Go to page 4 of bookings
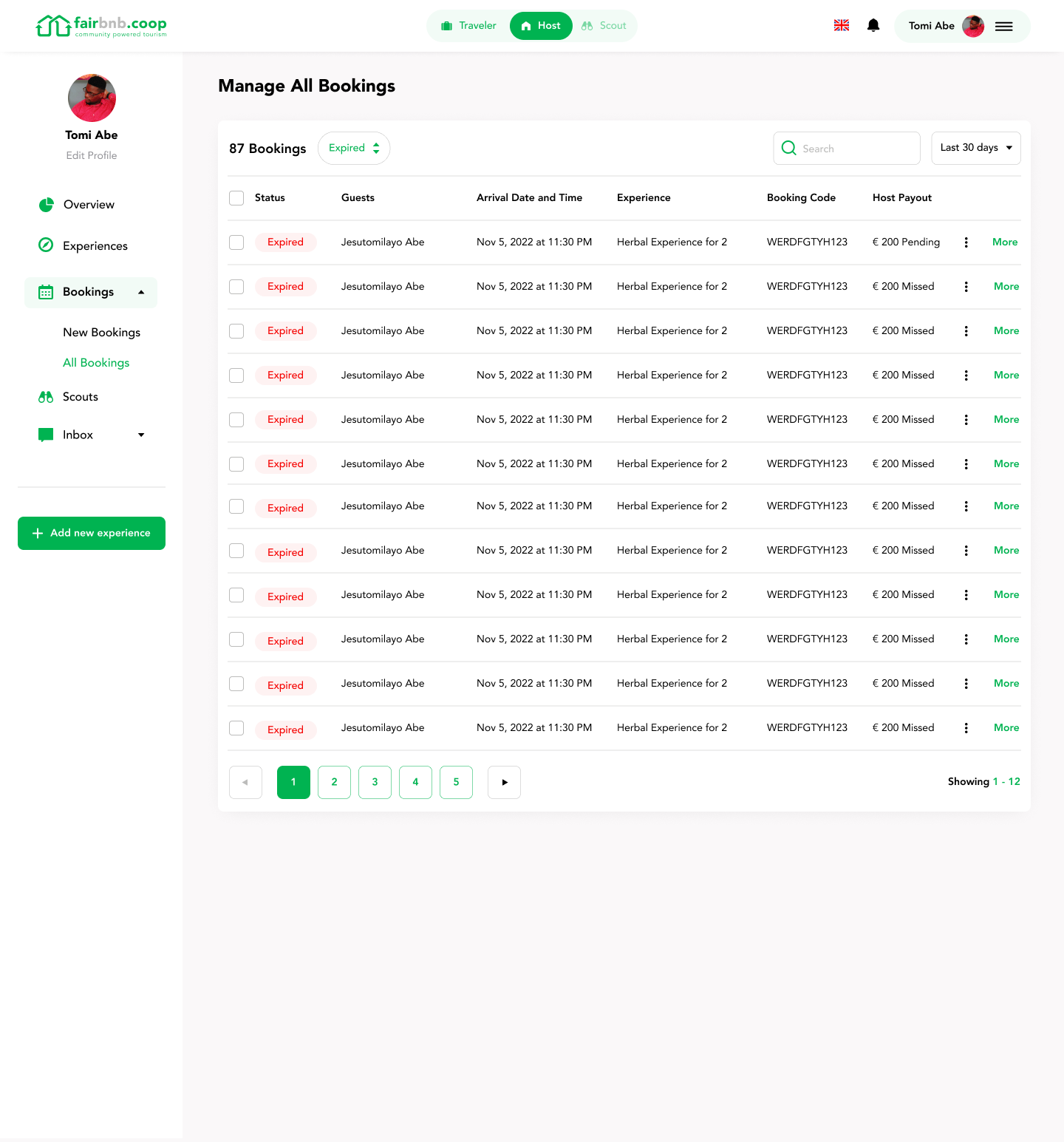The height and width of the screenshot is (1142, 1064). 415,782
